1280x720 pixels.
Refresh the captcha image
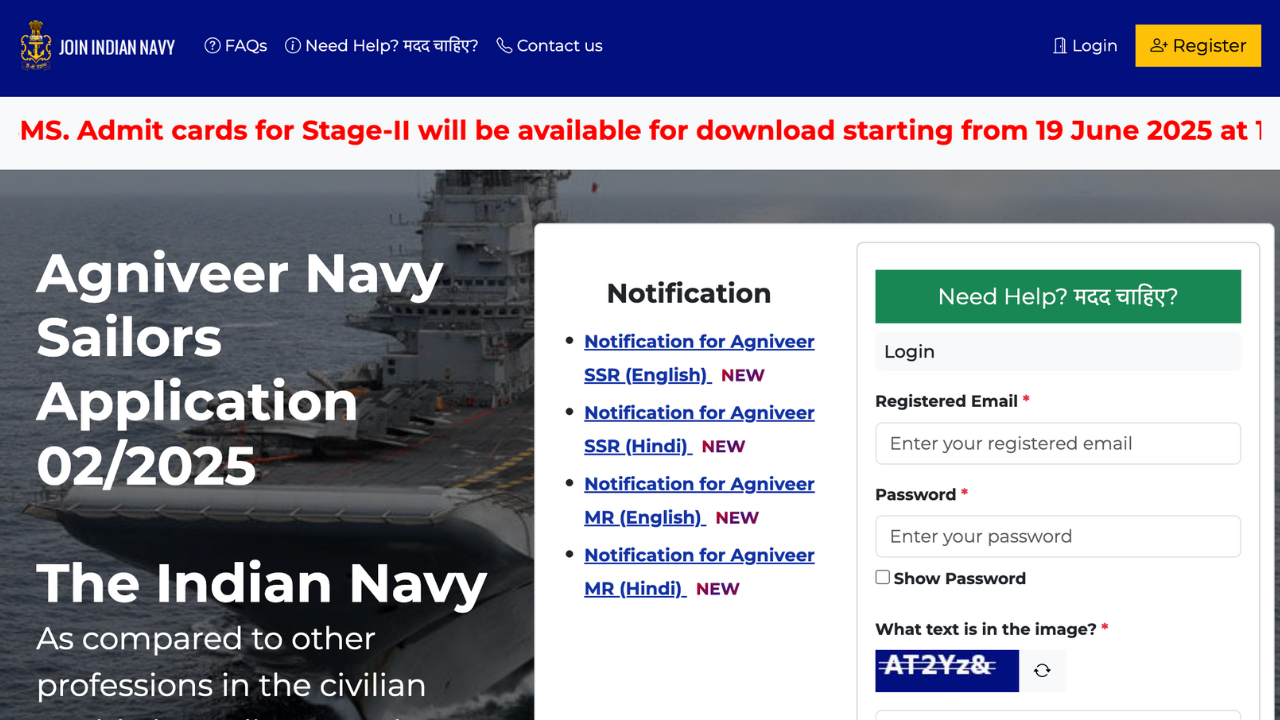point(1042,671)
